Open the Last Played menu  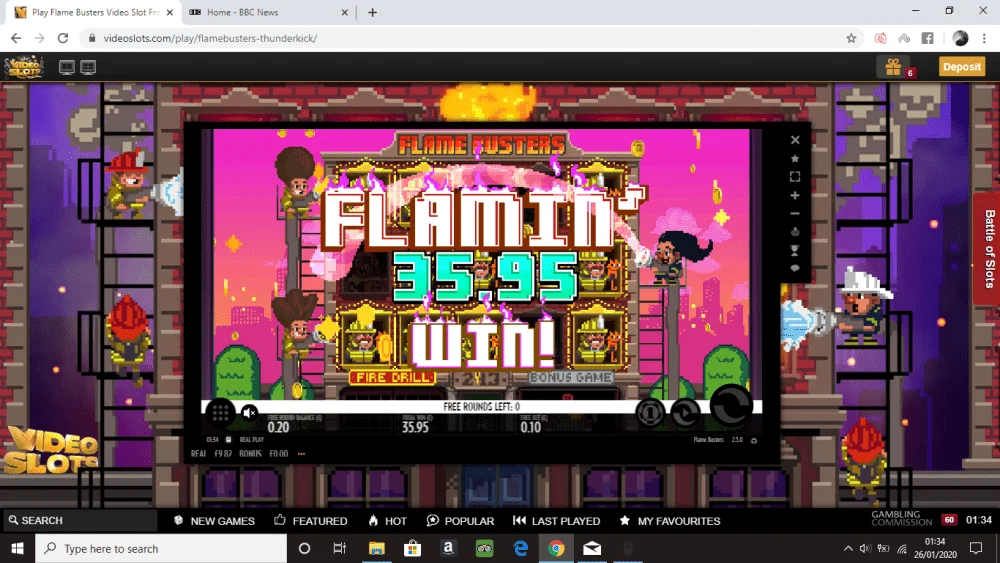click(557, 521)
